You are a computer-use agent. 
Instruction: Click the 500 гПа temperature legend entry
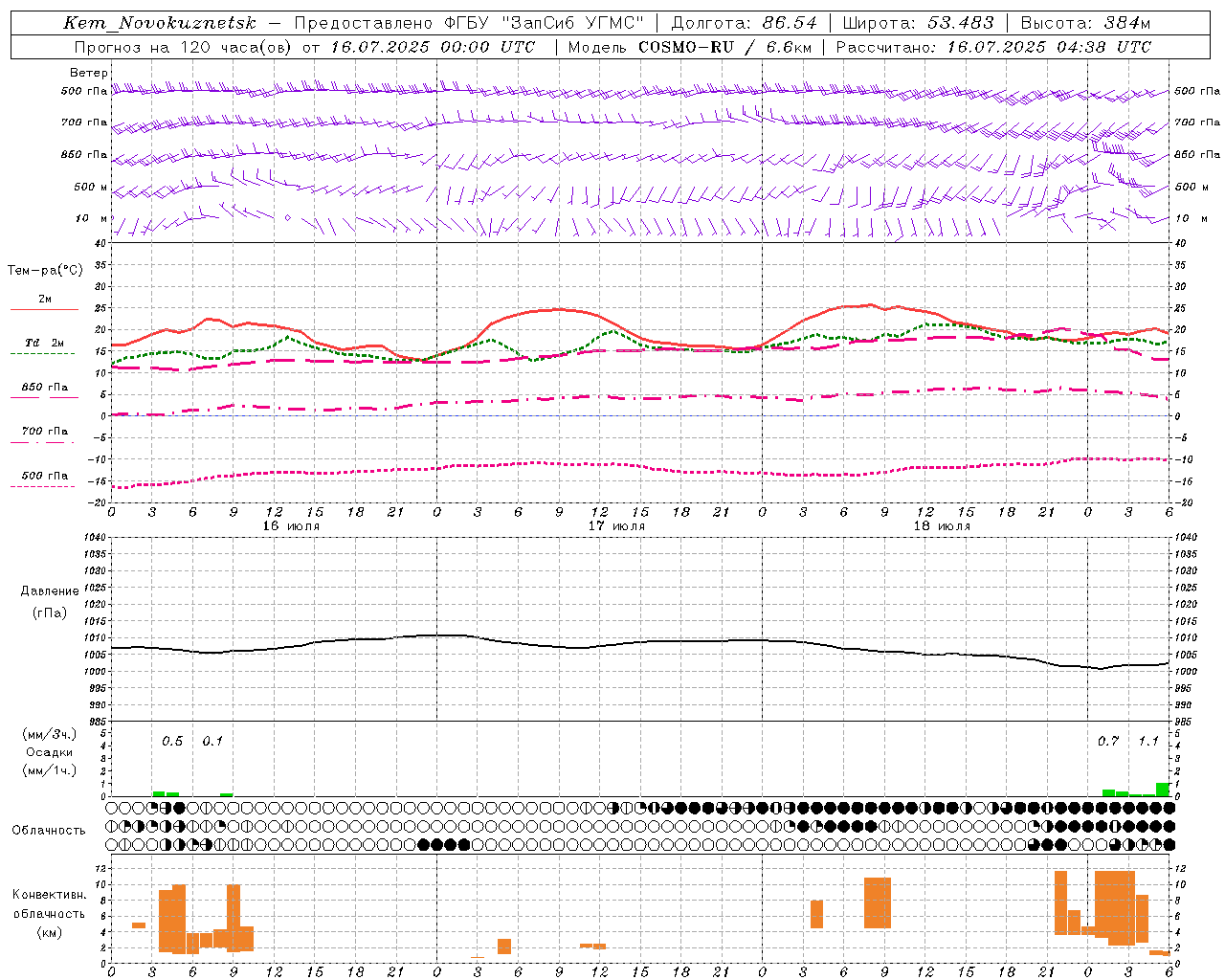tap(44, 476)
